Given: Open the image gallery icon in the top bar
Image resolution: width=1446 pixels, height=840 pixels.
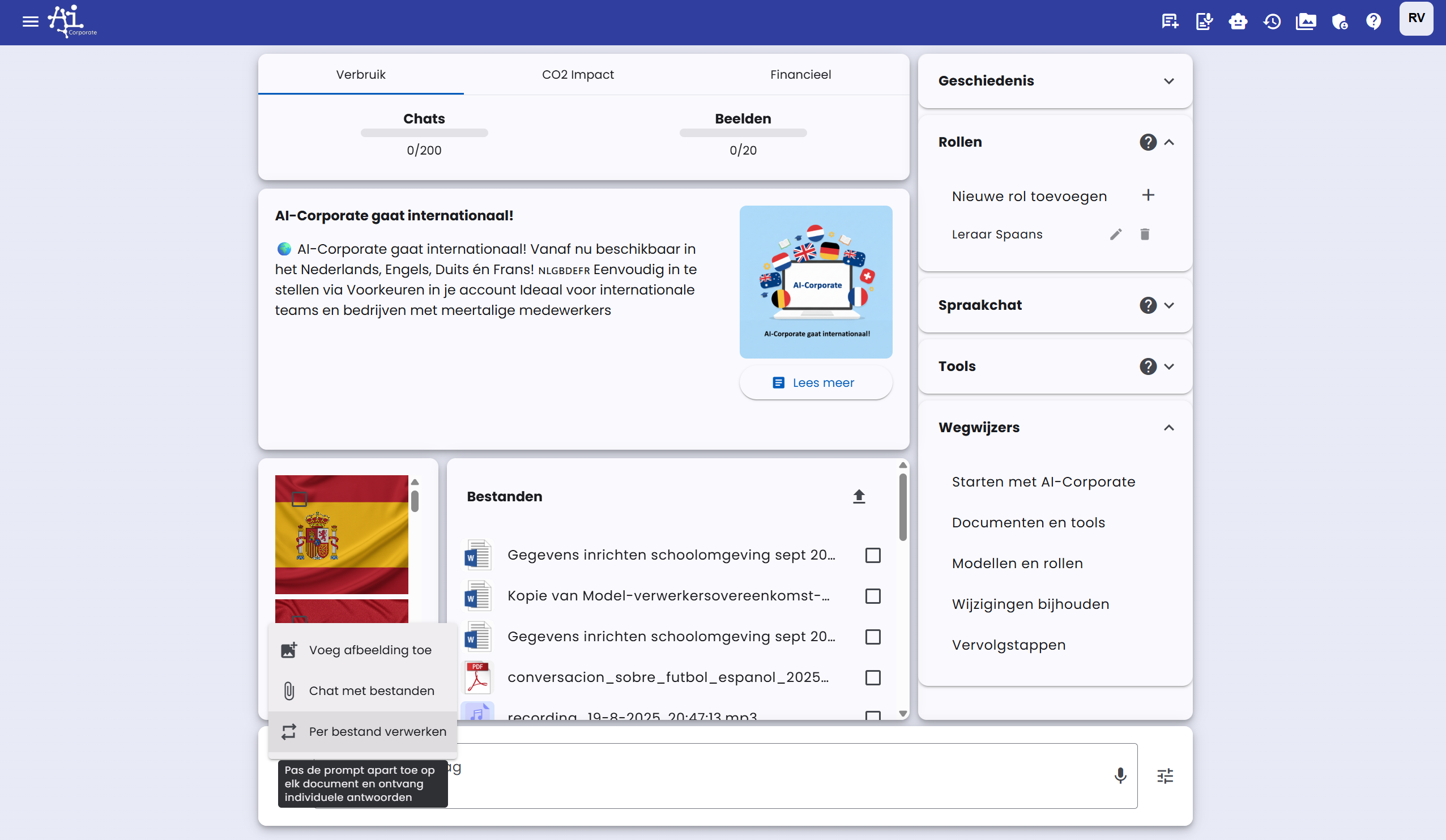Looking at the screenshot, I should (1306, 21).
